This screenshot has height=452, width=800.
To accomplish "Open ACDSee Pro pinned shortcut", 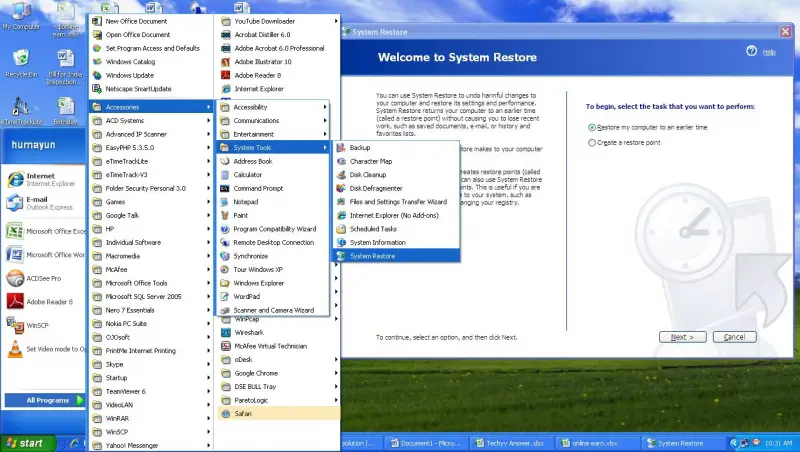I will click(x=43, y=279).
